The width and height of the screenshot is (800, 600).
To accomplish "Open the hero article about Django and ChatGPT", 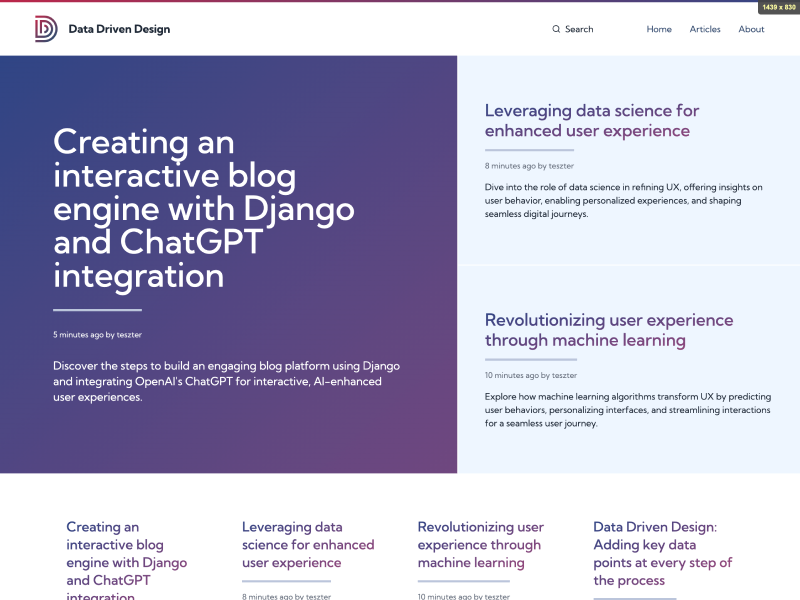I will click(204, 209).
